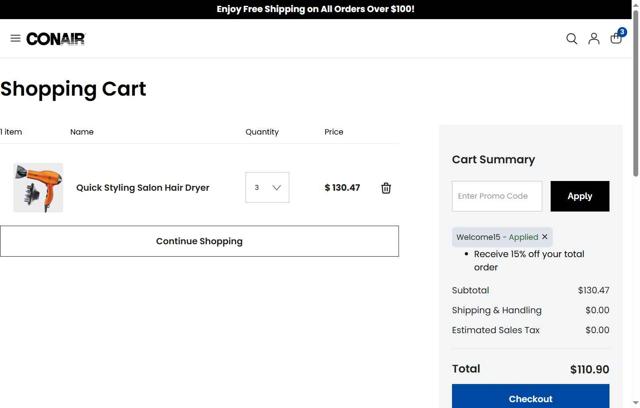Click the Price column header

333,132
